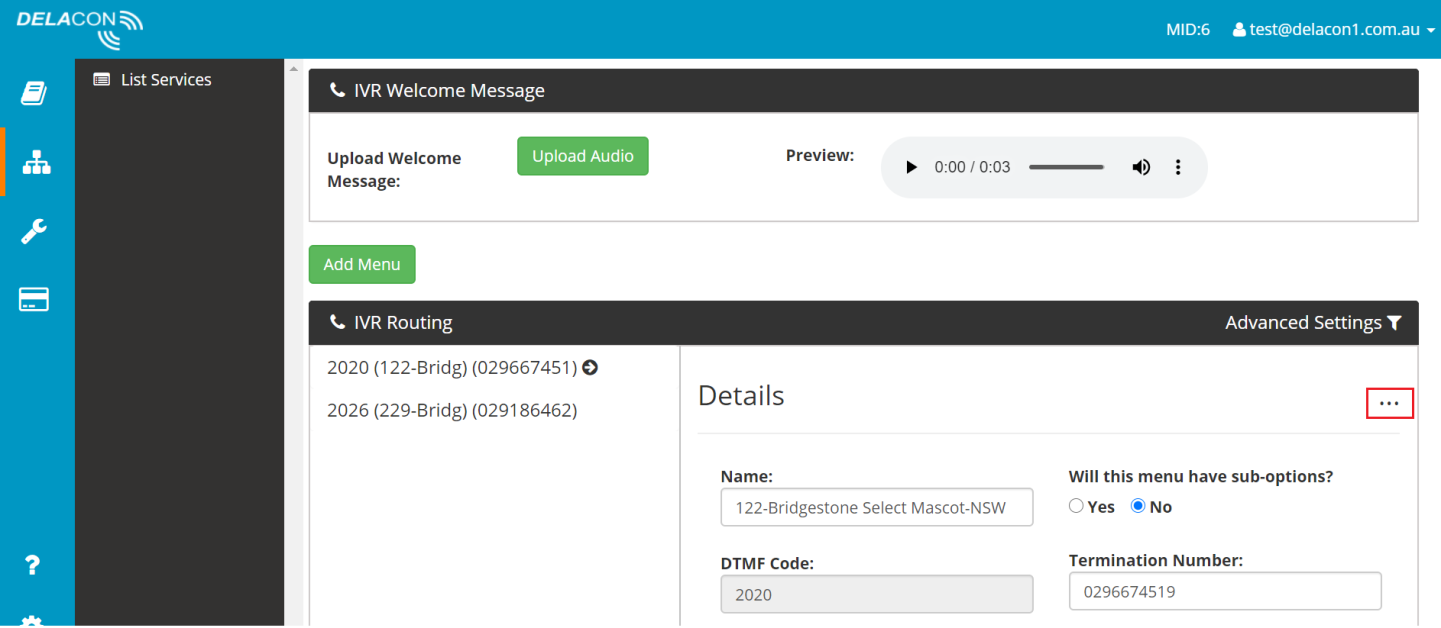The width and height of the screenshot is (1441, 628).
Task: Select routing entry 2026 (229-Bridg)
Action: point(452,410)
